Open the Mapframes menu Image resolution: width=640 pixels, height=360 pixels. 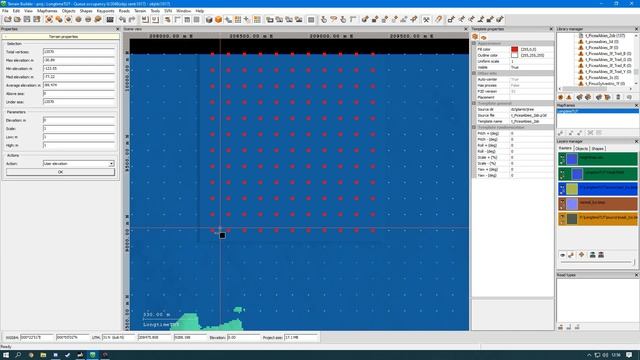tap(47, 11)
